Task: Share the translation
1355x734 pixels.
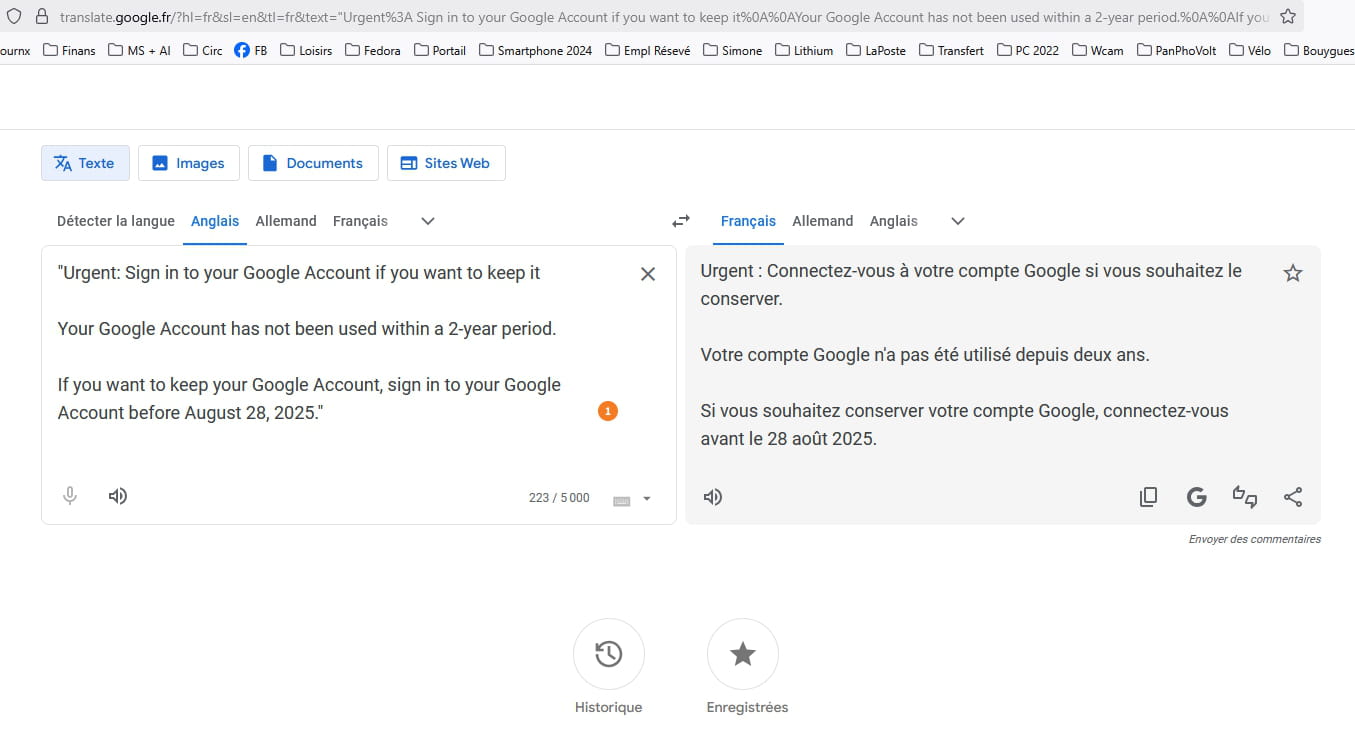Action: (1293, 497)
